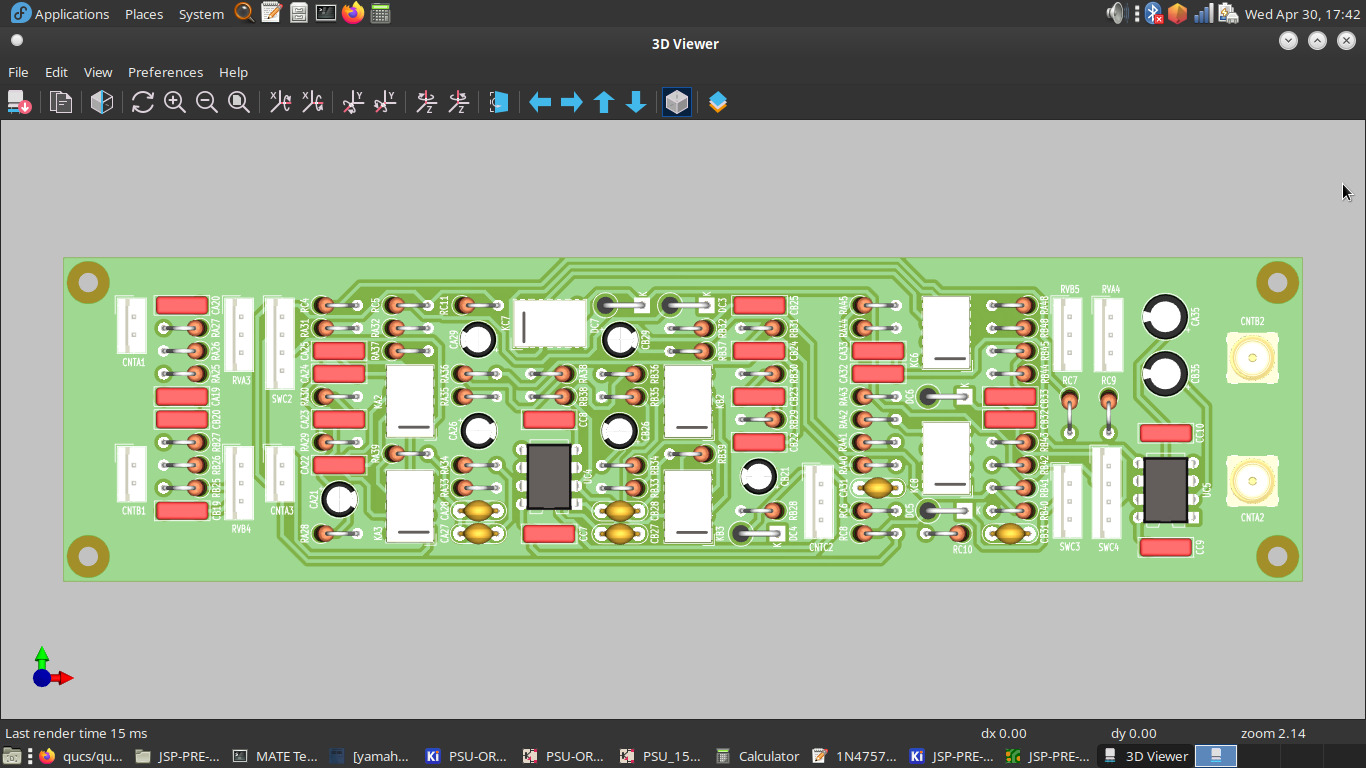Click the CA35 capacitor on the board
Viewport: 1366px width, 768px height.
[1164, 317]
